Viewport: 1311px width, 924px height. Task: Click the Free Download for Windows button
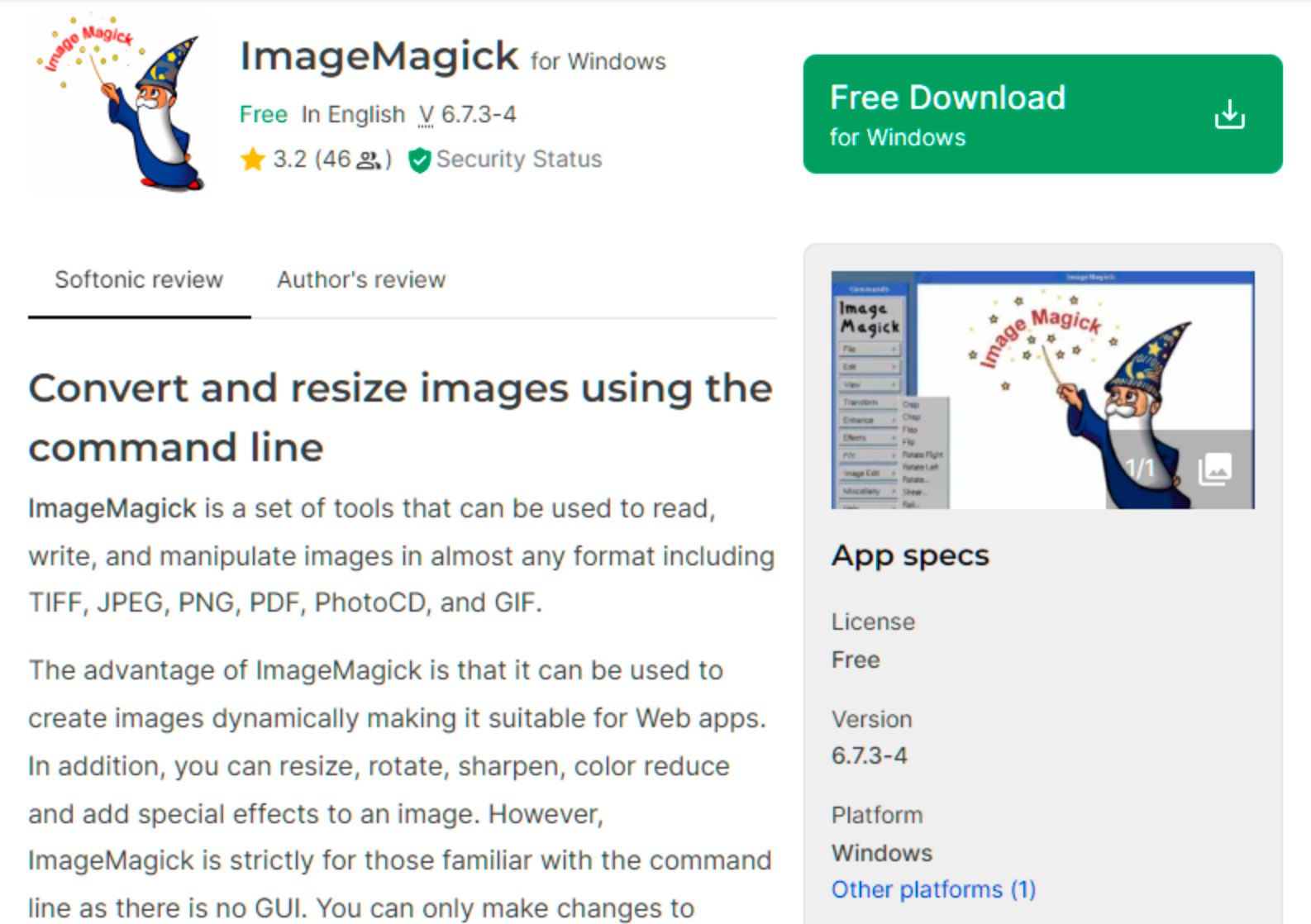[1042, 114]
